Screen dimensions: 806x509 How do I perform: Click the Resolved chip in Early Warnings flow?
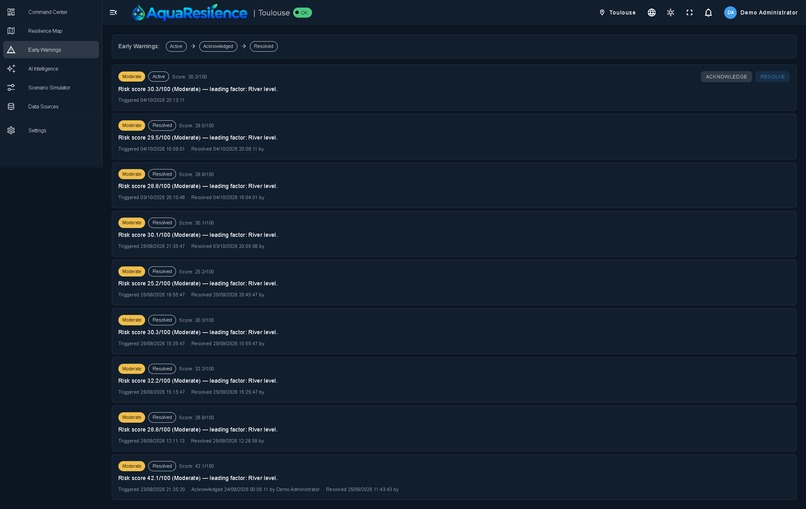(264, 46)
